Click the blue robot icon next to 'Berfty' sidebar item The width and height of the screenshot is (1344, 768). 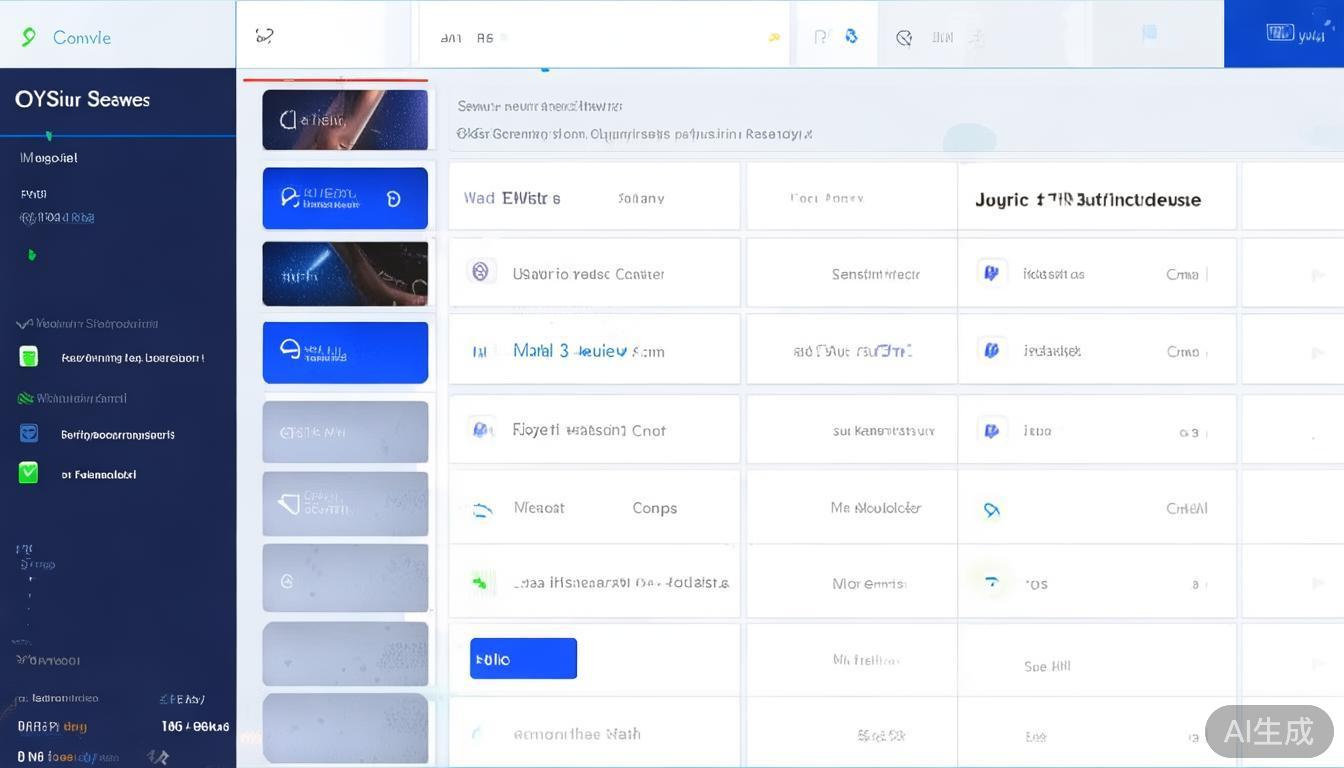tap(29, 434)
